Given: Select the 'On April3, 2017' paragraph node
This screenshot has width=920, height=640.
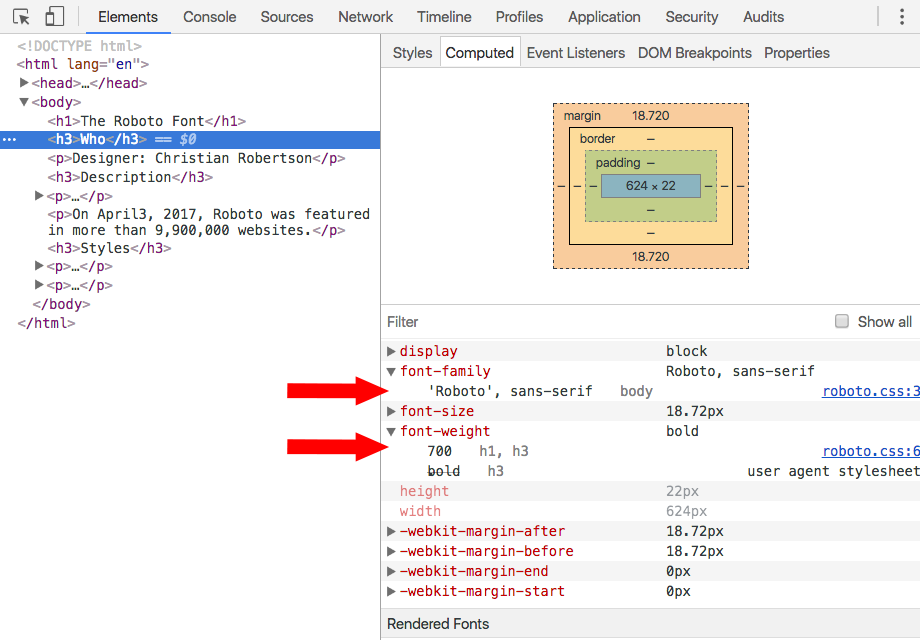Looking at the screenshot, I should (209, 222).
